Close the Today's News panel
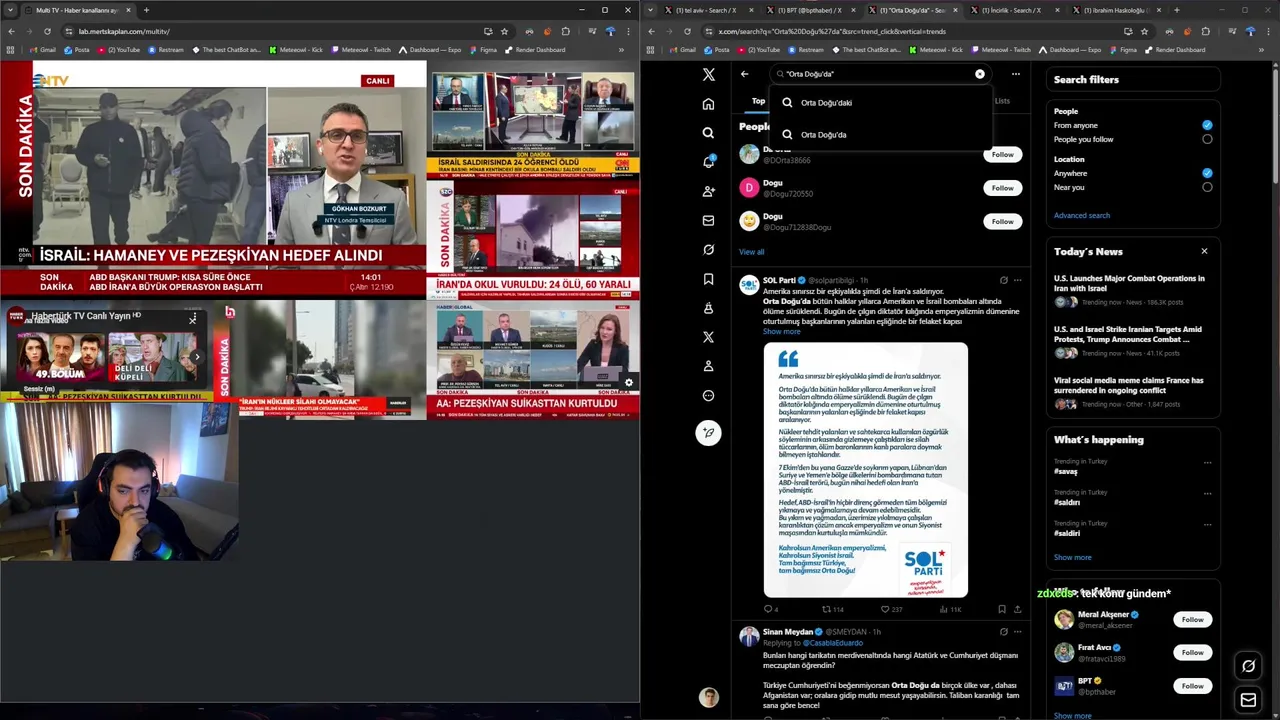Image resolution: width=1280 pixels, height=720 pixels. tap(1204, 251)
